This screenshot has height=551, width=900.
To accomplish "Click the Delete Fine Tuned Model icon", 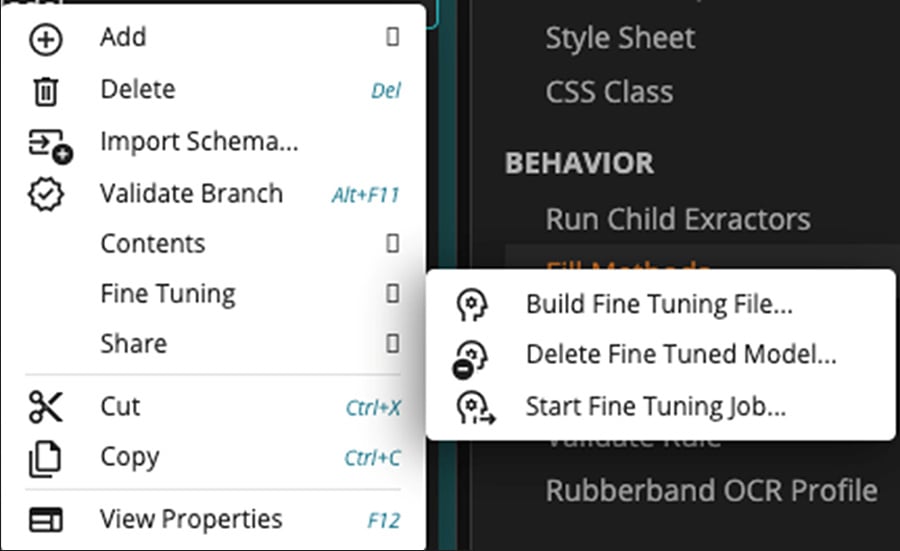I will point(472,355).
